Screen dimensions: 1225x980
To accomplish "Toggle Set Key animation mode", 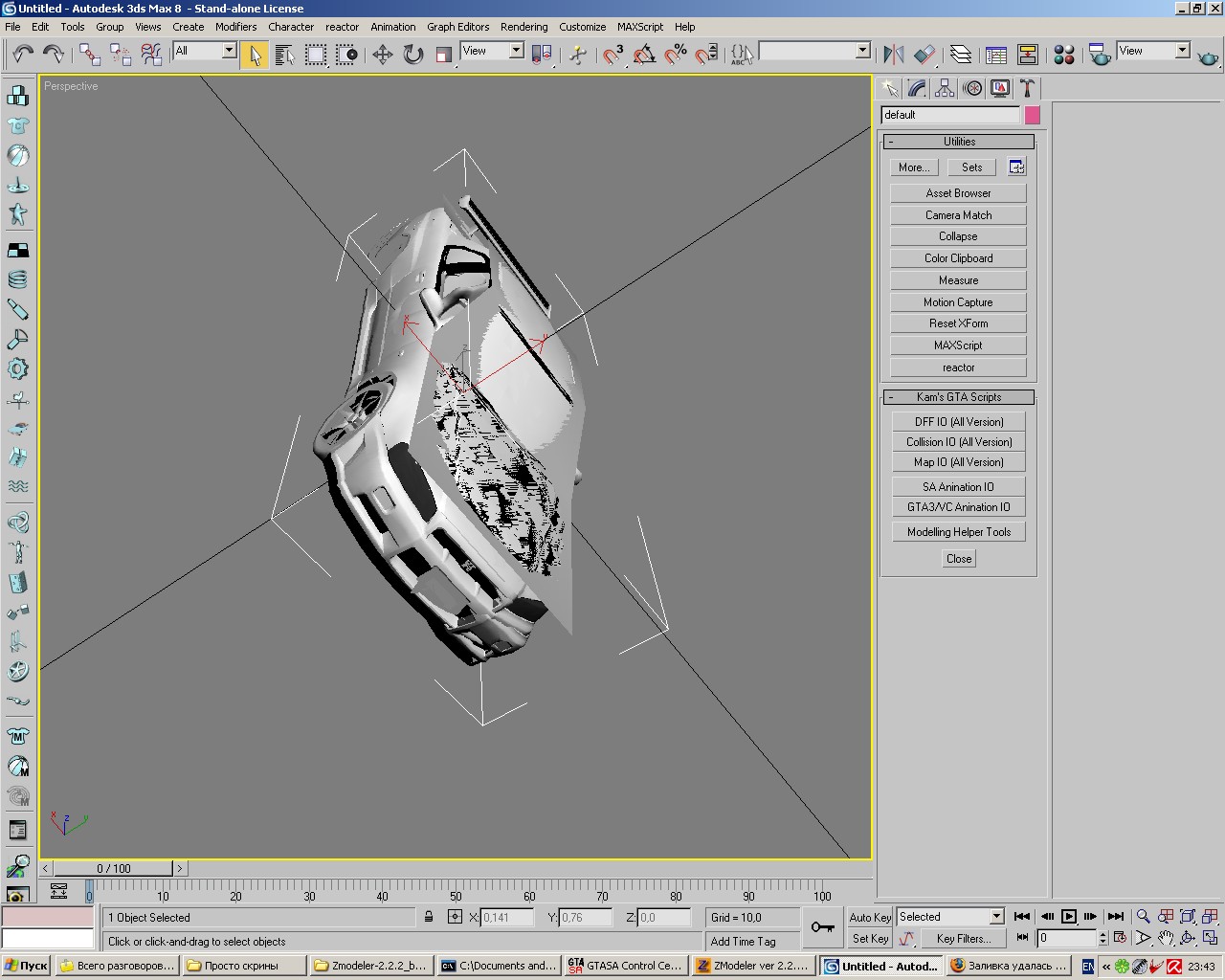I will coord(870,939).
